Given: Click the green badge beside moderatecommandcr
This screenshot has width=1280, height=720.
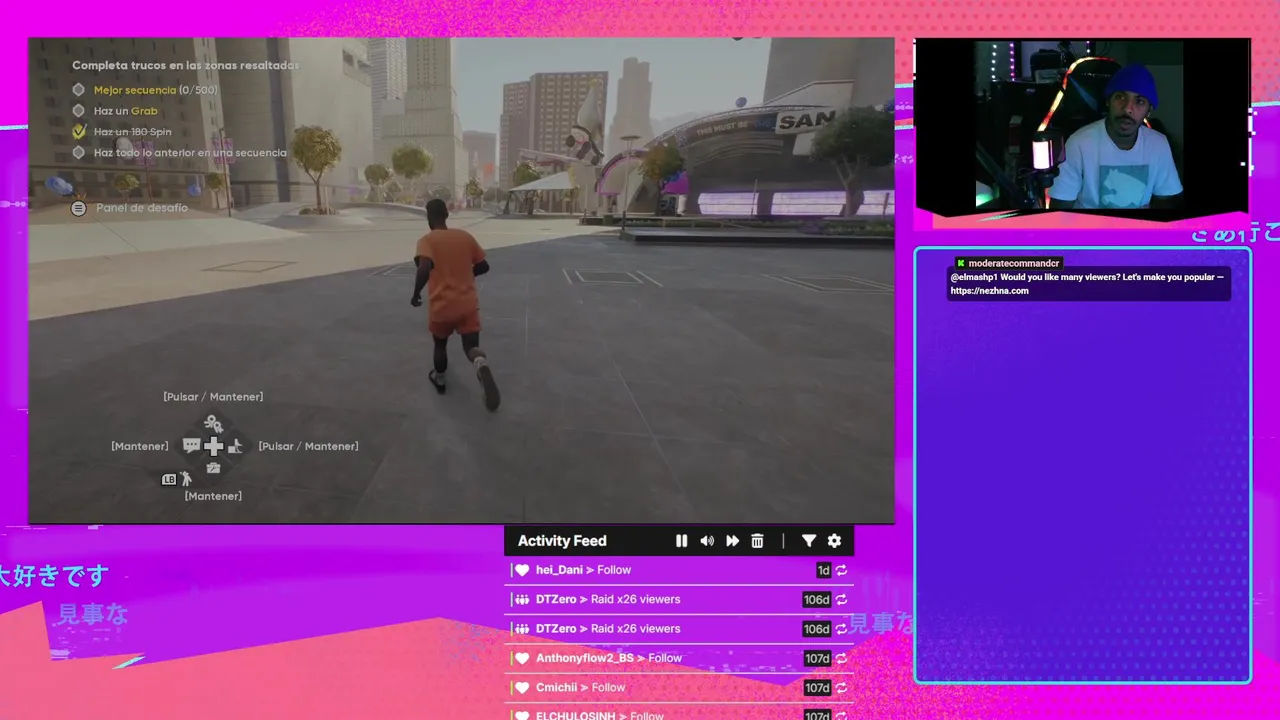Looking at the screenshot, I should (960, 263).
